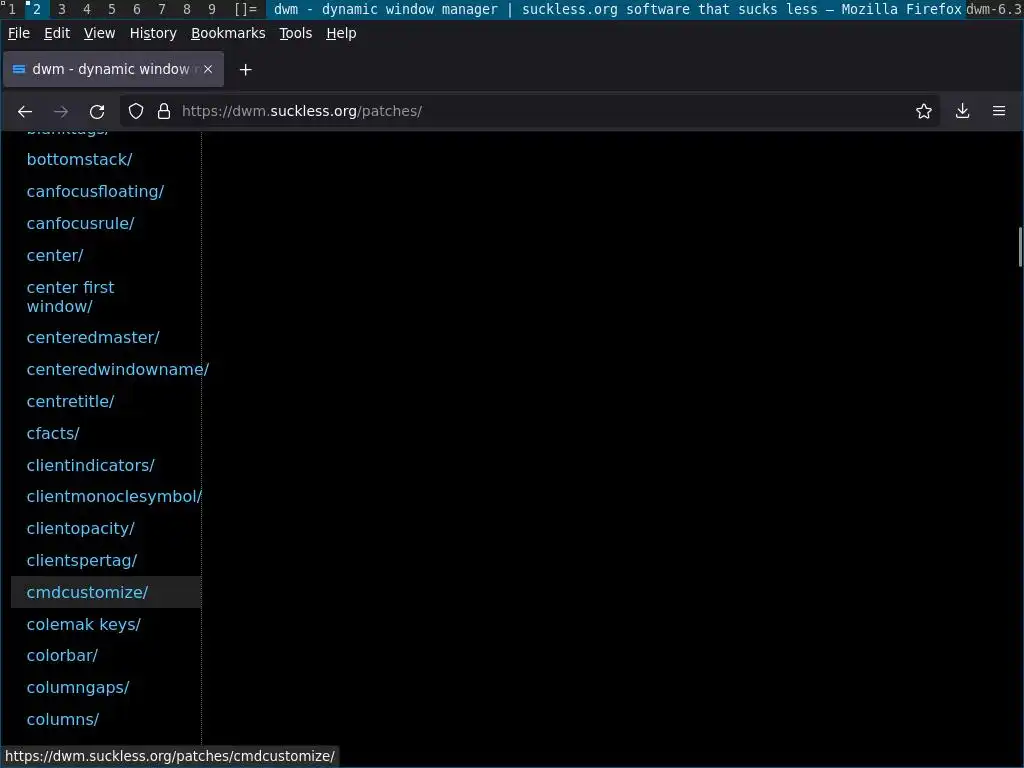The width and height of the screenshot is (1024, 768).
Task: Open a new tab with plus button
Action: [x=246, y=69]
